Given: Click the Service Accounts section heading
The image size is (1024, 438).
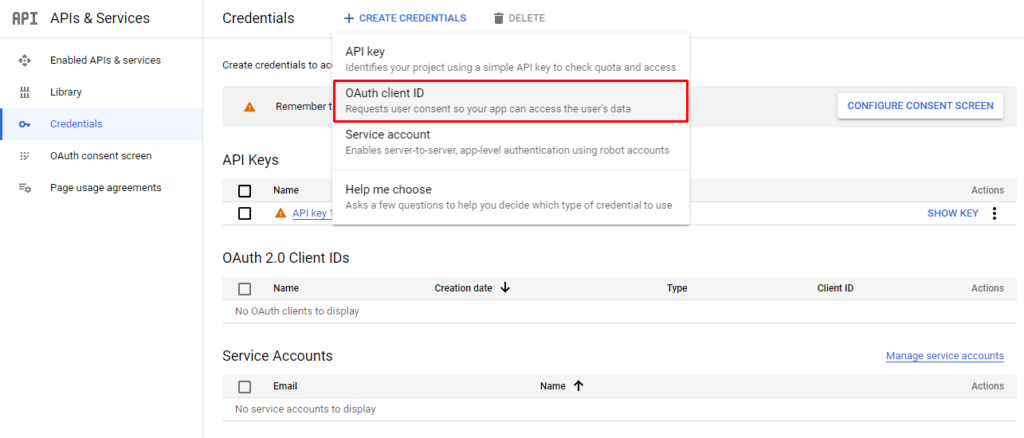Looking at the screenshot, I should pyautogui.click(x=278, y=356).
